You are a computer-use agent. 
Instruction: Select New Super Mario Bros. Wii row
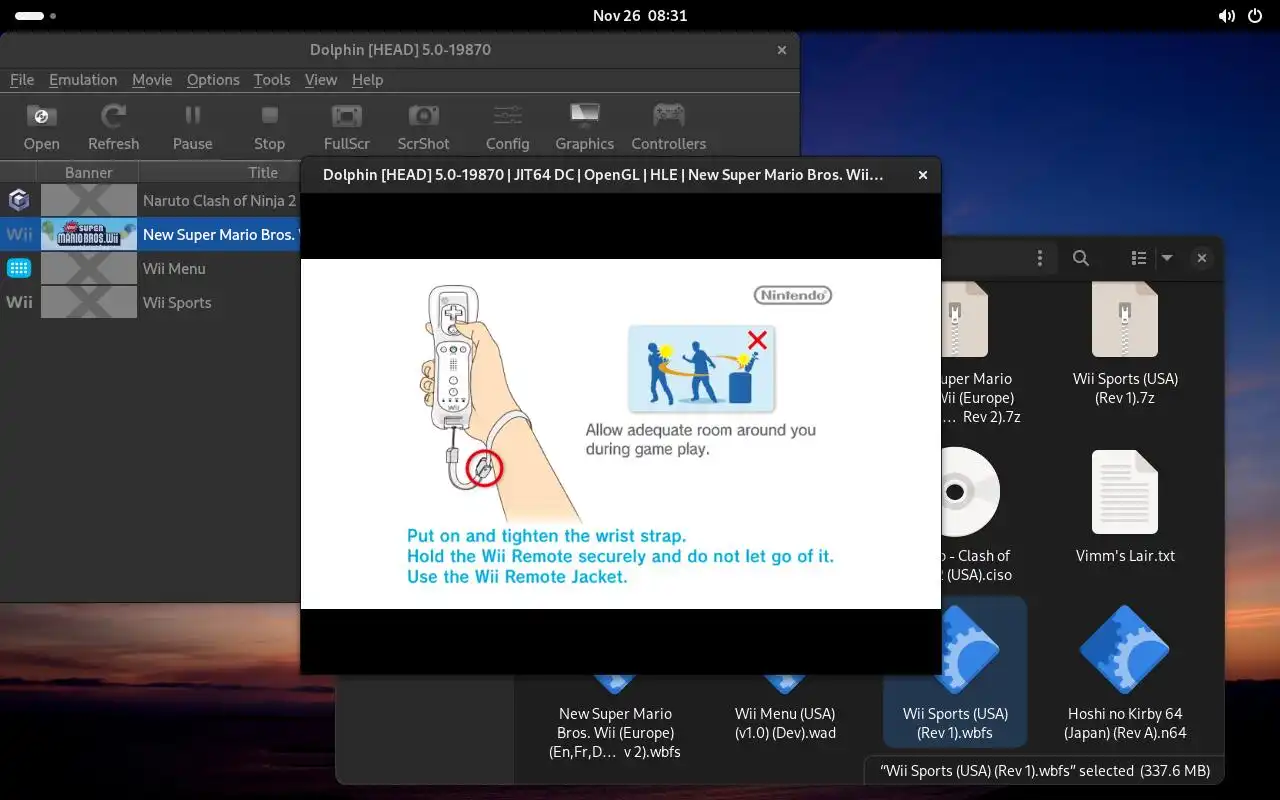tap(150, 235)
